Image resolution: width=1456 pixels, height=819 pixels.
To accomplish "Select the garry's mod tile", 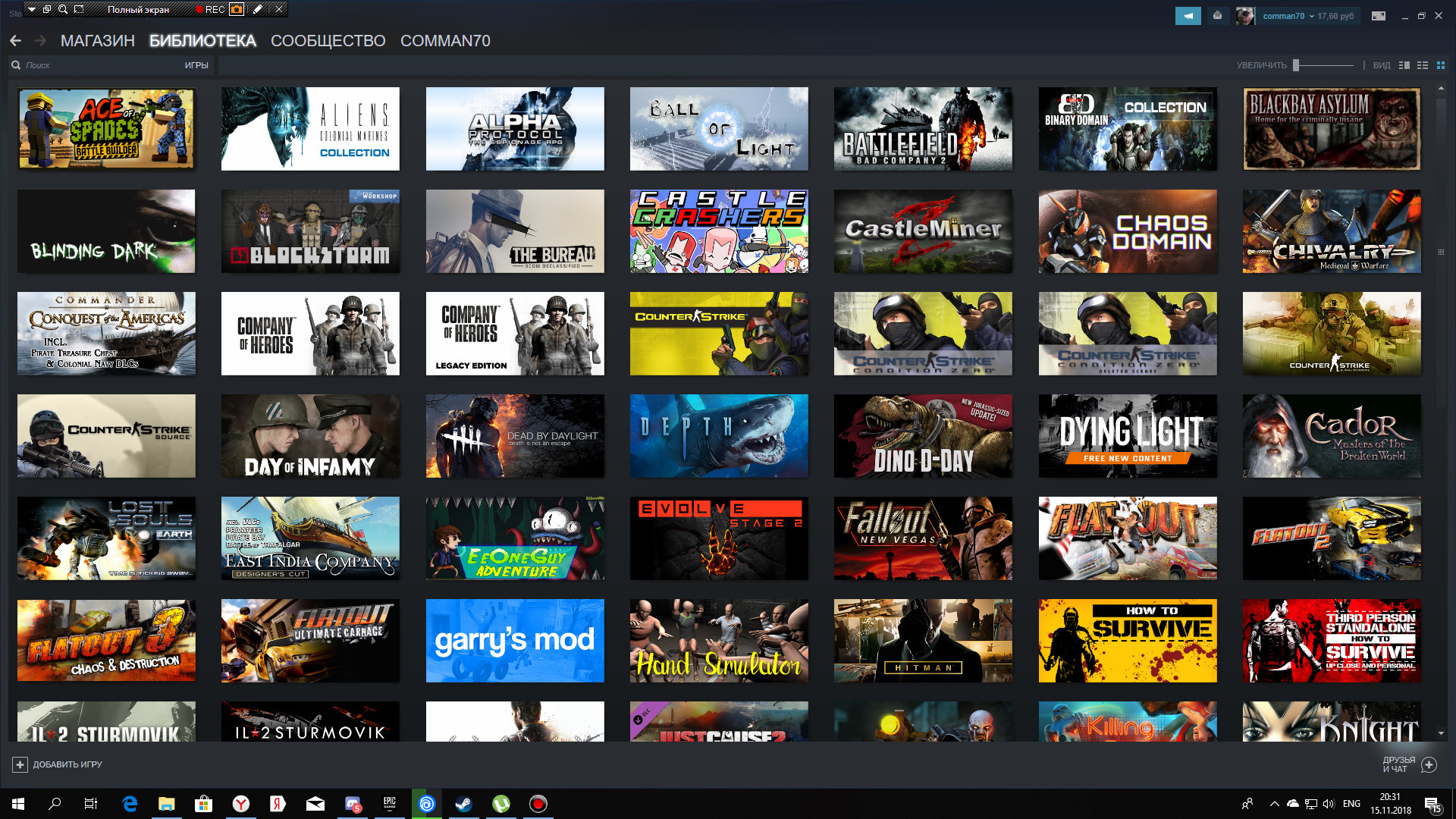I will (515, 641).
